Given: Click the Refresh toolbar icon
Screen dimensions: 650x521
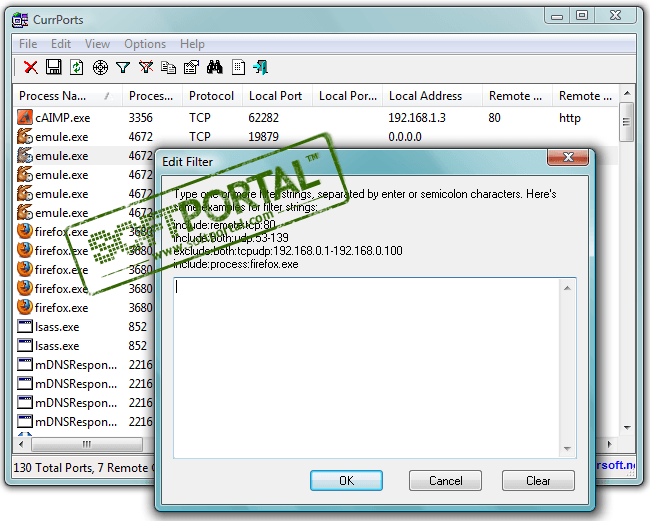Looking at the screenshot, I should (x=77, y=67).
